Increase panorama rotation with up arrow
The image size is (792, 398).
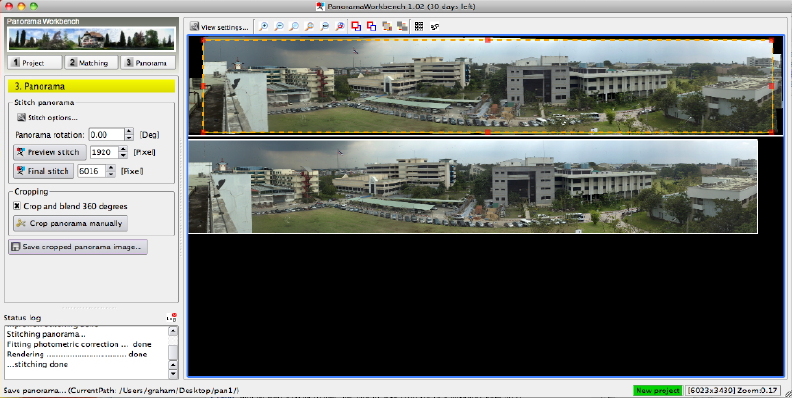[129, 131]
